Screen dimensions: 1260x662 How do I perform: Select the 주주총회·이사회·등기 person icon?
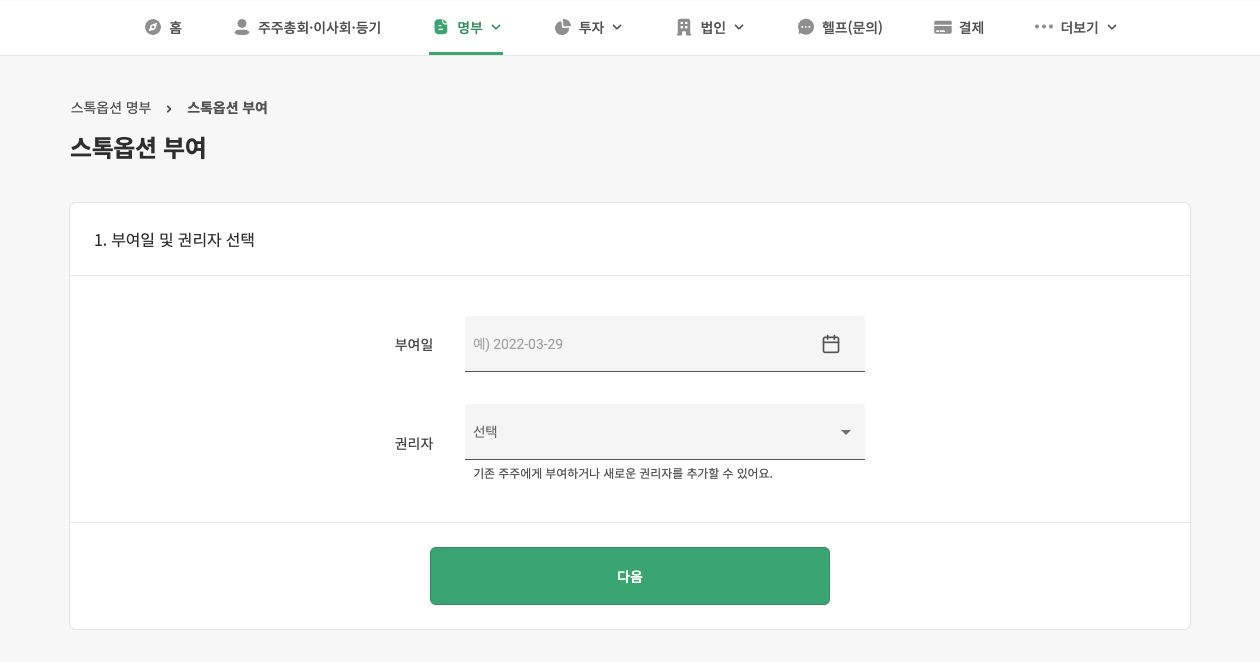(242, 27)
